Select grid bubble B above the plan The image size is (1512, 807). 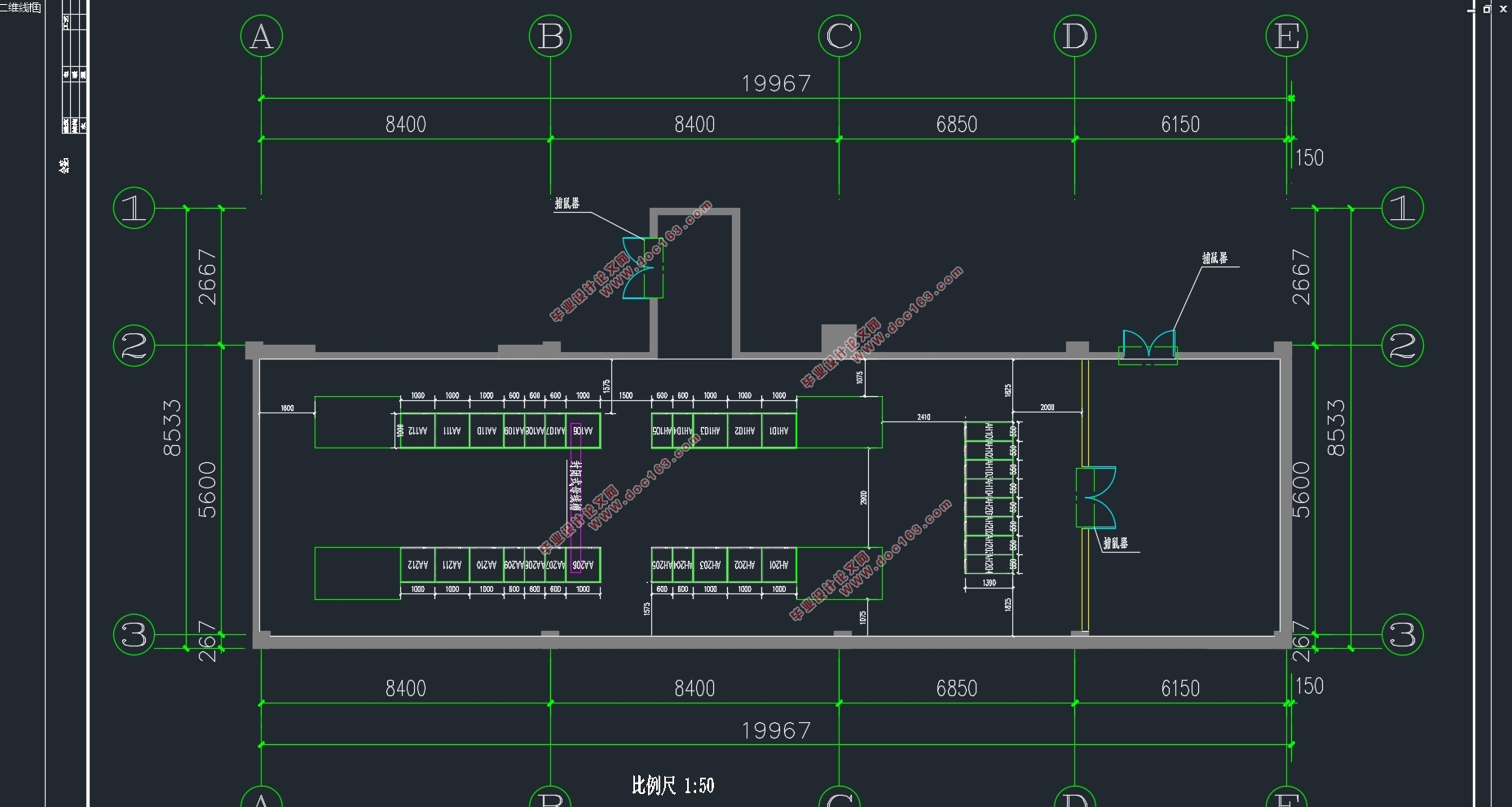(x=550, y=37)
